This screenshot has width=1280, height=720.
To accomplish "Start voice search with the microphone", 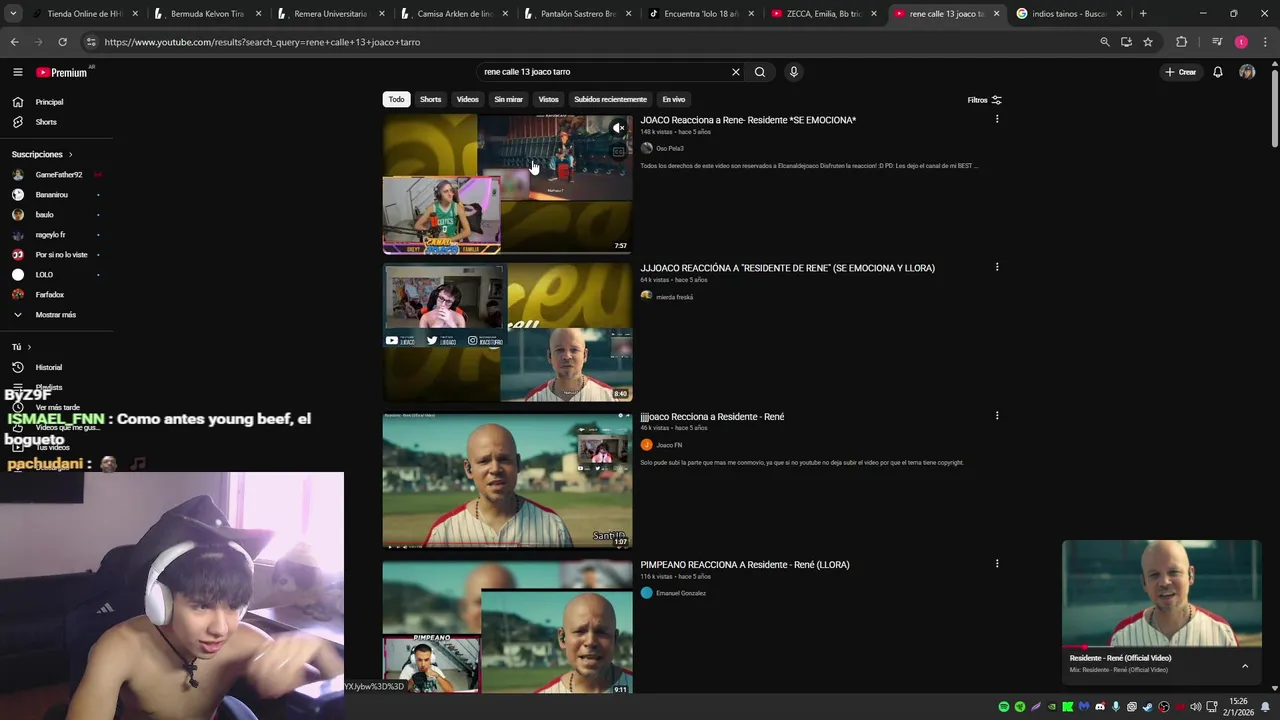I will tap(794, 72).
